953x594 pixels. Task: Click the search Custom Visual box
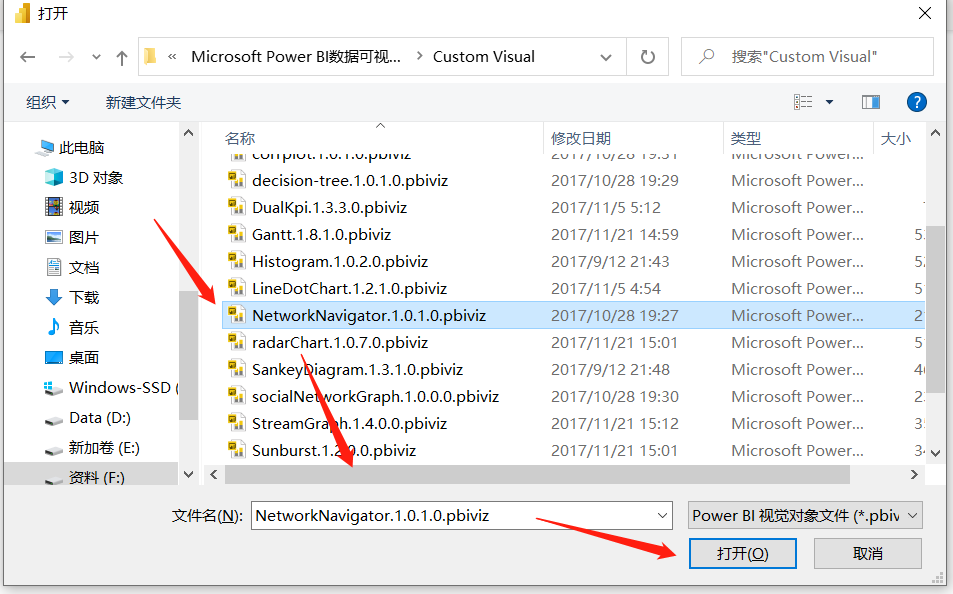point(807,57)
